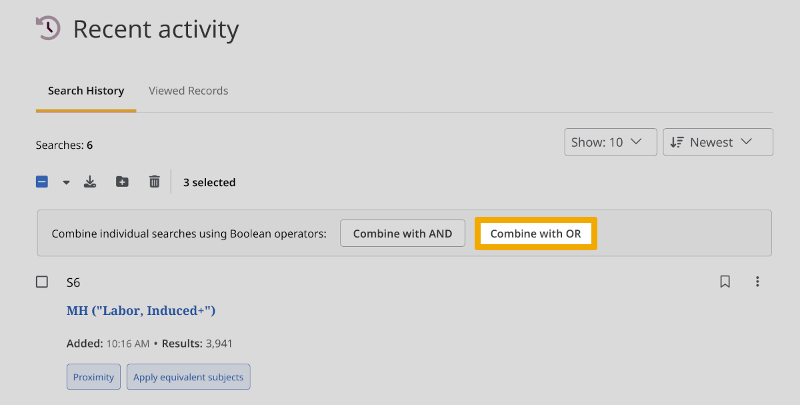The height and width of the screenshot is (405, 800).
Task: Open more options menu for S6
Action: [757, 282]
